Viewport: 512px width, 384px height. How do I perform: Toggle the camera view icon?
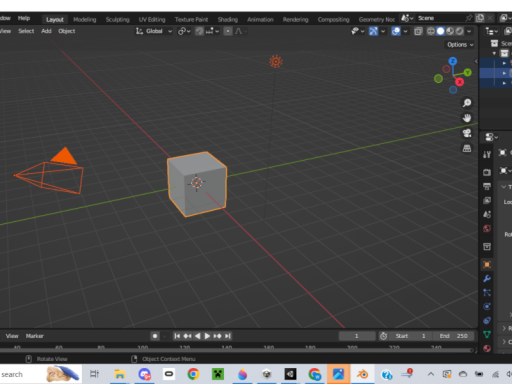point(467,133)
